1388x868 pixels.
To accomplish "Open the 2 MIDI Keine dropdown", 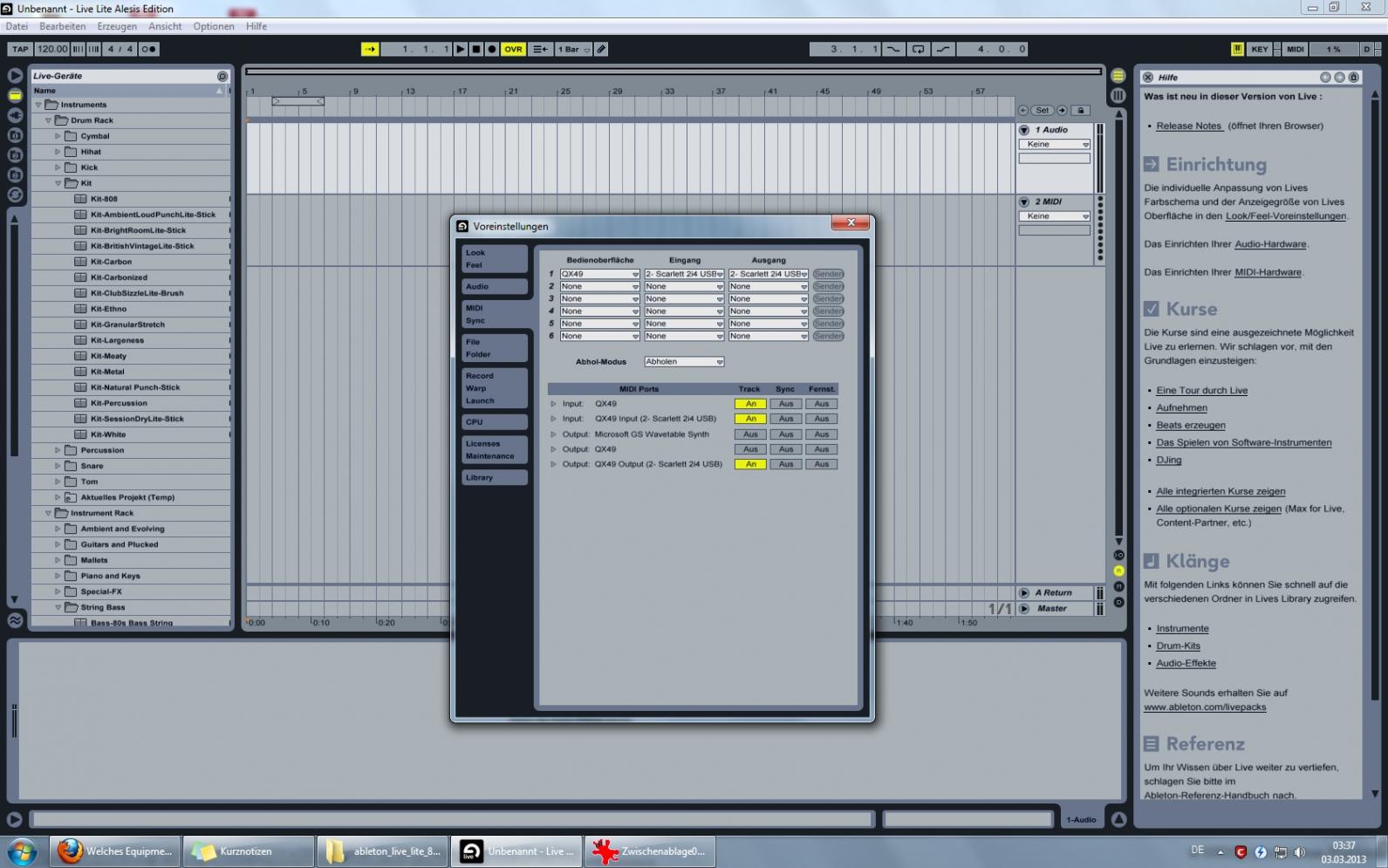I will click(1055, 216).
